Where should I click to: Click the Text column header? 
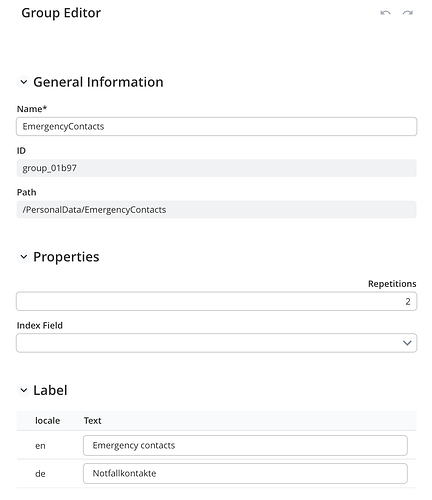pos(92,421)
